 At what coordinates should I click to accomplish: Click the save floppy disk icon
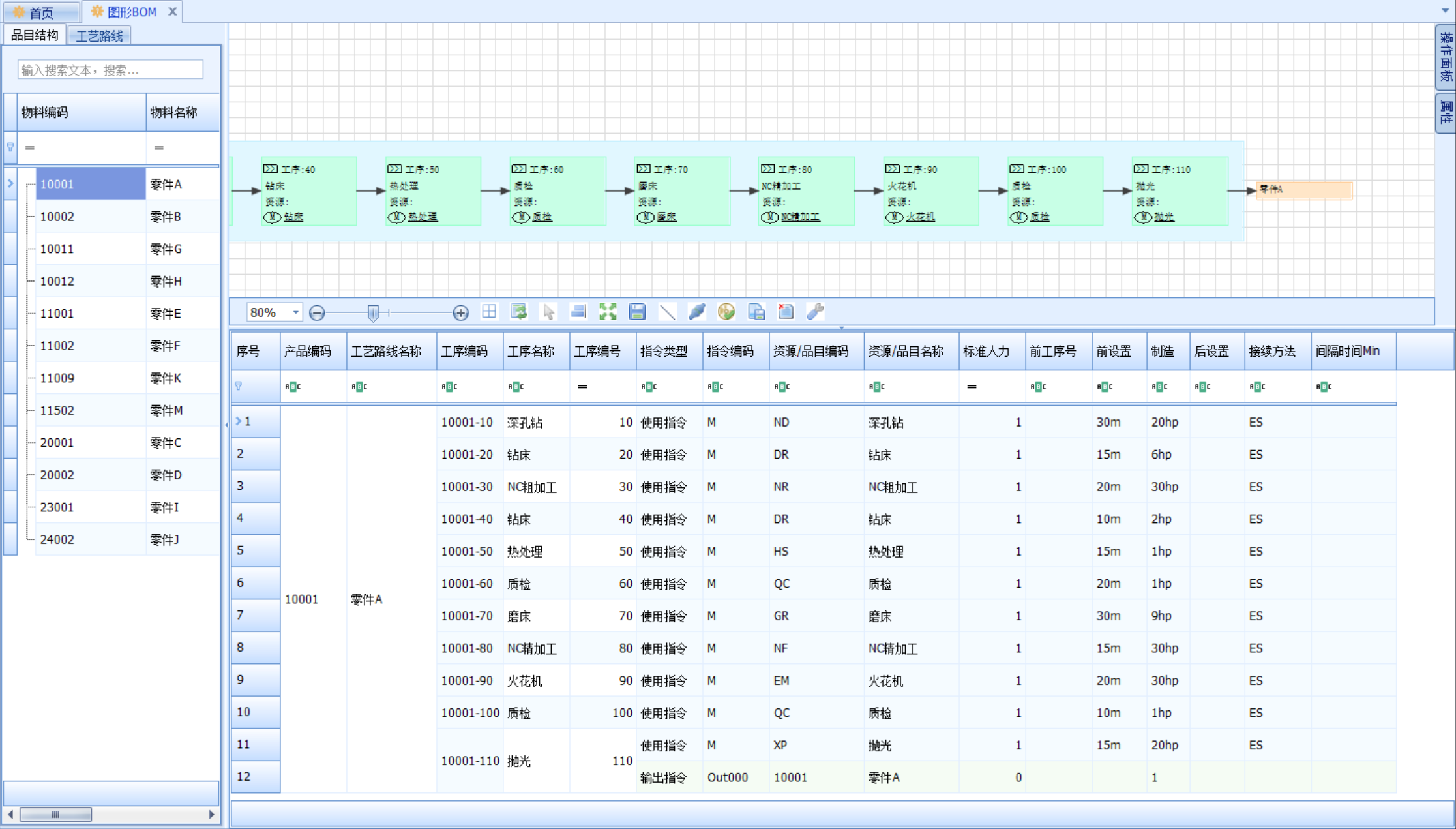[x=637, y=312]
